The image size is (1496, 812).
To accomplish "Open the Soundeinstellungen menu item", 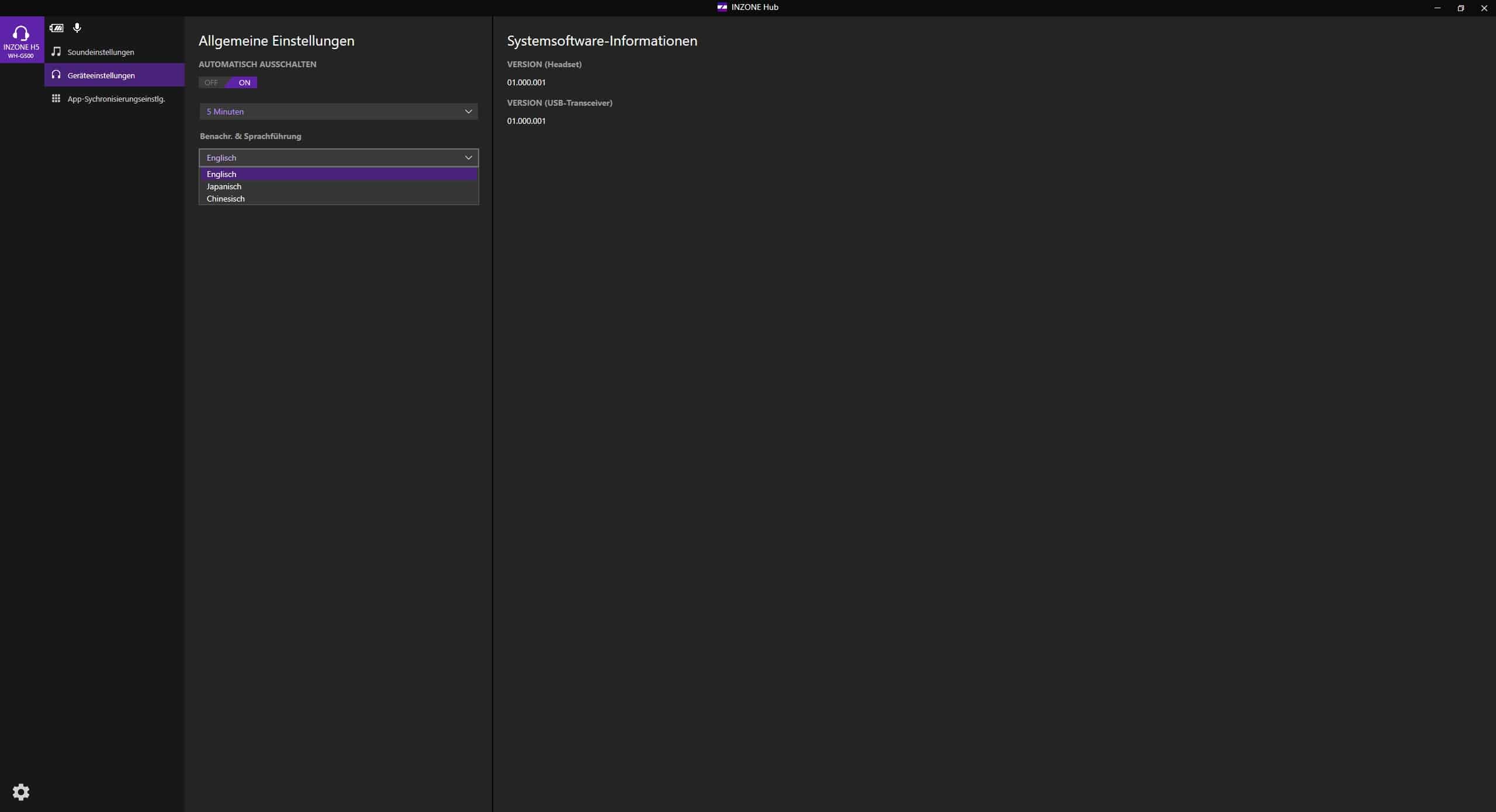I will coord(101,52).
